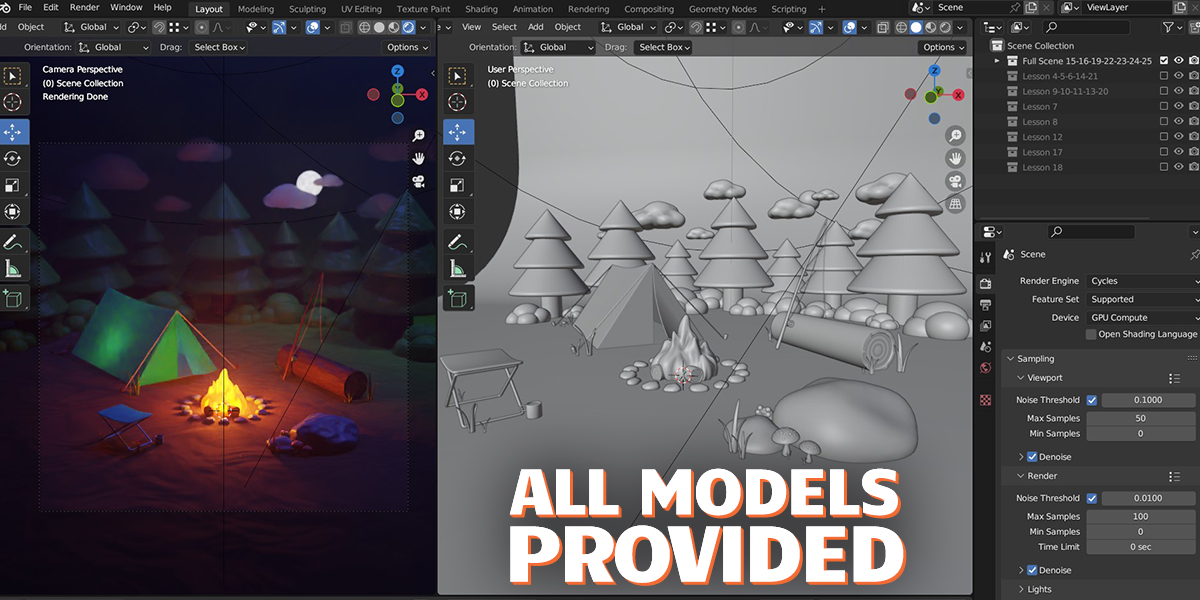The width and height of the screenshot is (1200, 600).
Task: Open the Render Engine dropdown showing Cycles
Action: pyautogui.click(x=1143, y=281)
